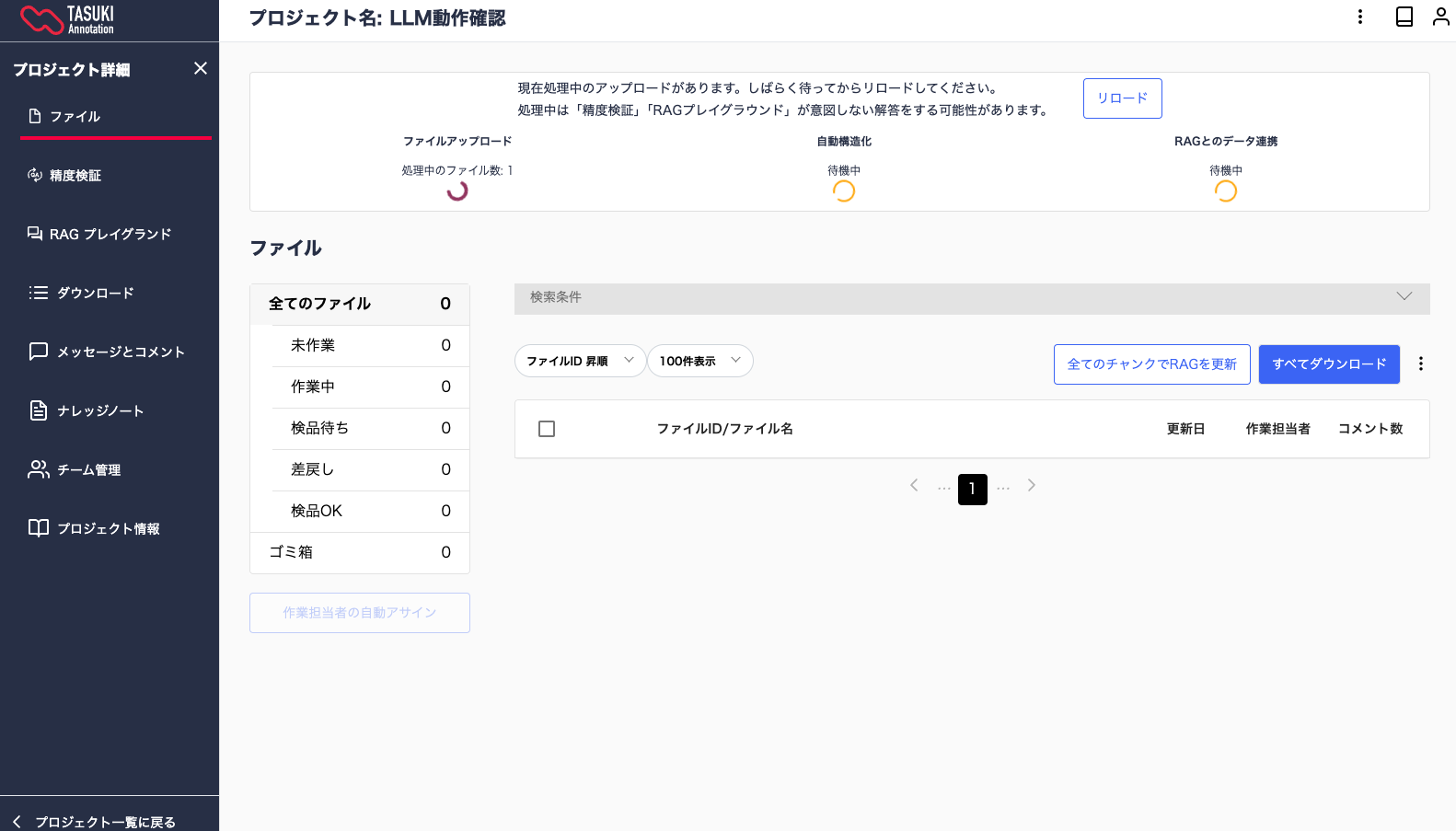This screenshot has width=1456, height=831.
Task: Click the リロード button
Action: pyautogui.click(x=1122, y=98)
